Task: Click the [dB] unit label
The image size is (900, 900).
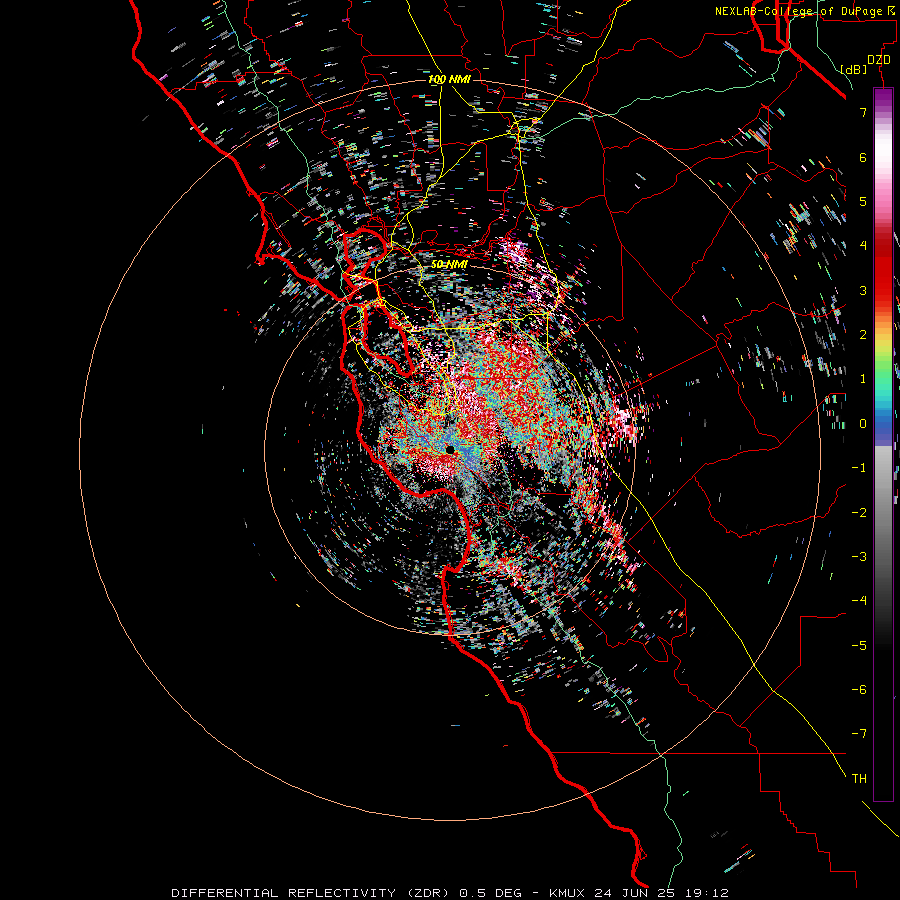Action: [854, 69]
